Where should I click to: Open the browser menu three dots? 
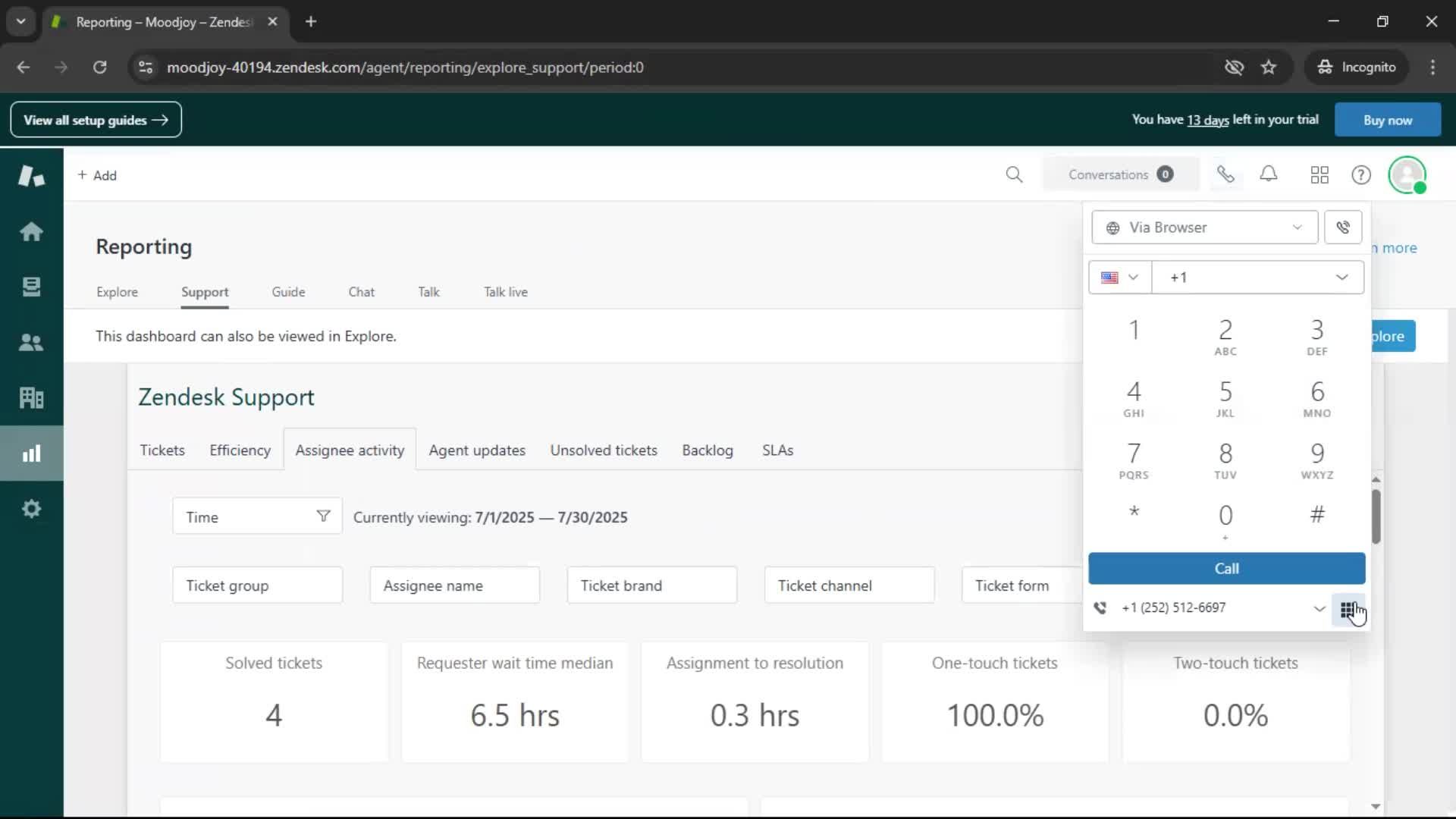point(1432,67)
